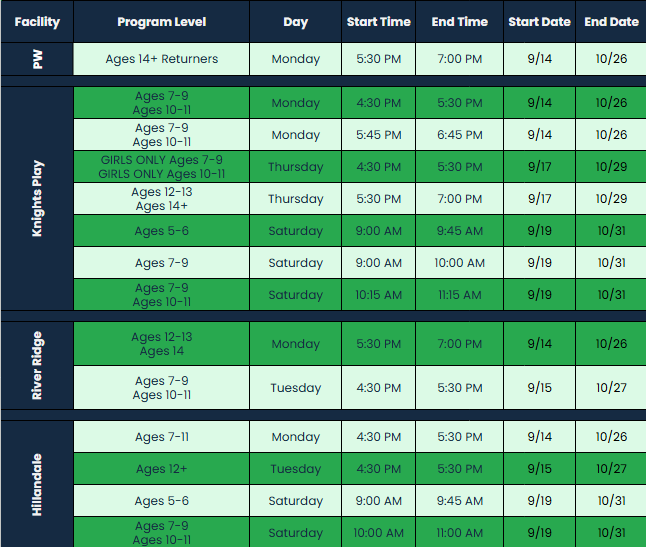
Task: Click the End Date column header
Action: (611, 21)
